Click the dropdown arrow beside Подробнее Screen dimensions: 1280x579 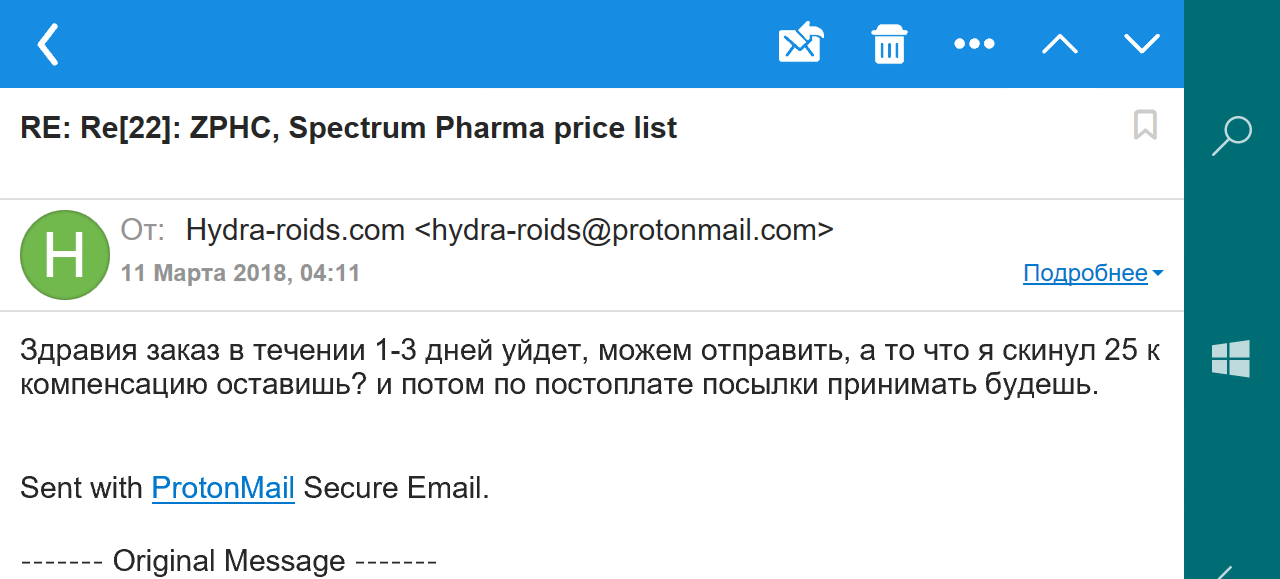click(1158, 273)
